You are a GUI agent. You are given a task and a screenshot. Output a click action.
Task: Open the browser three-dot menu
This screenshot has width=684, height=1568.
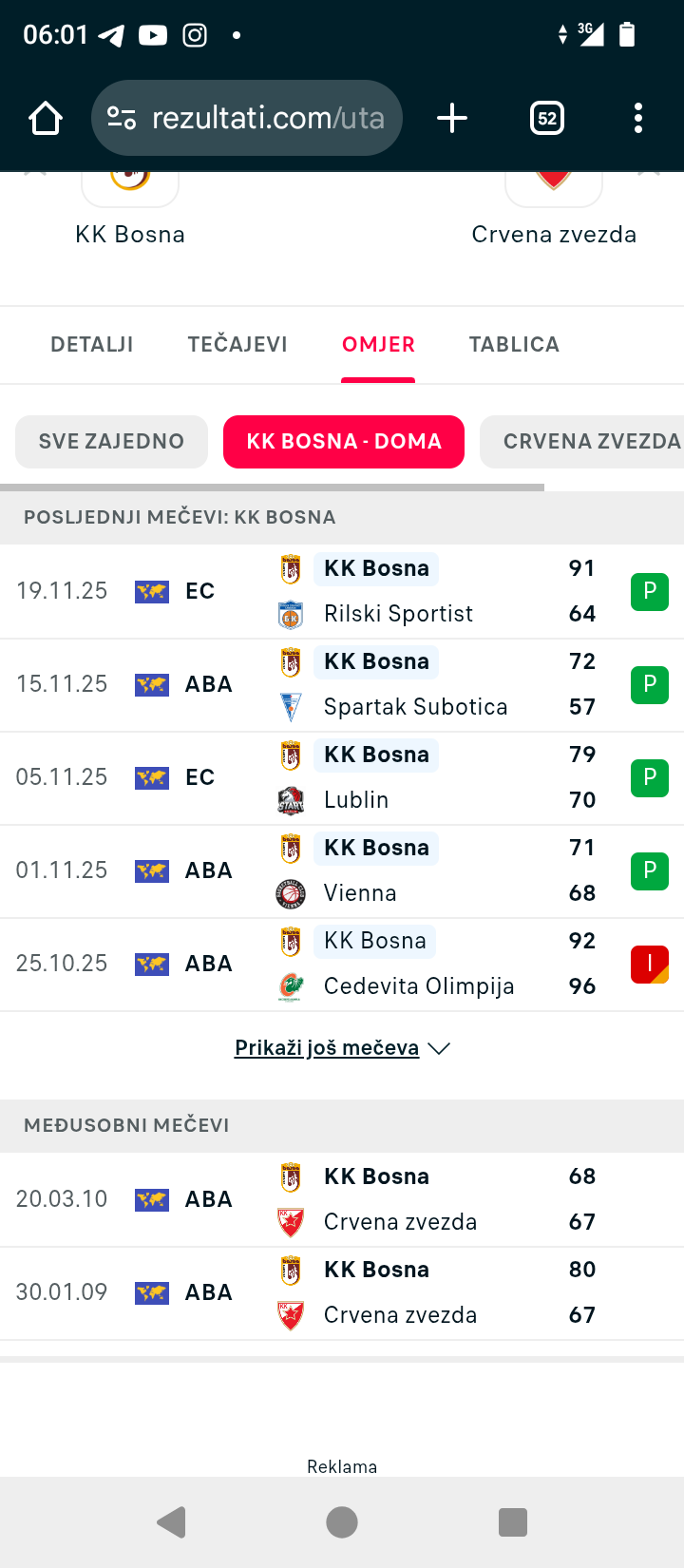coord(637,119)
